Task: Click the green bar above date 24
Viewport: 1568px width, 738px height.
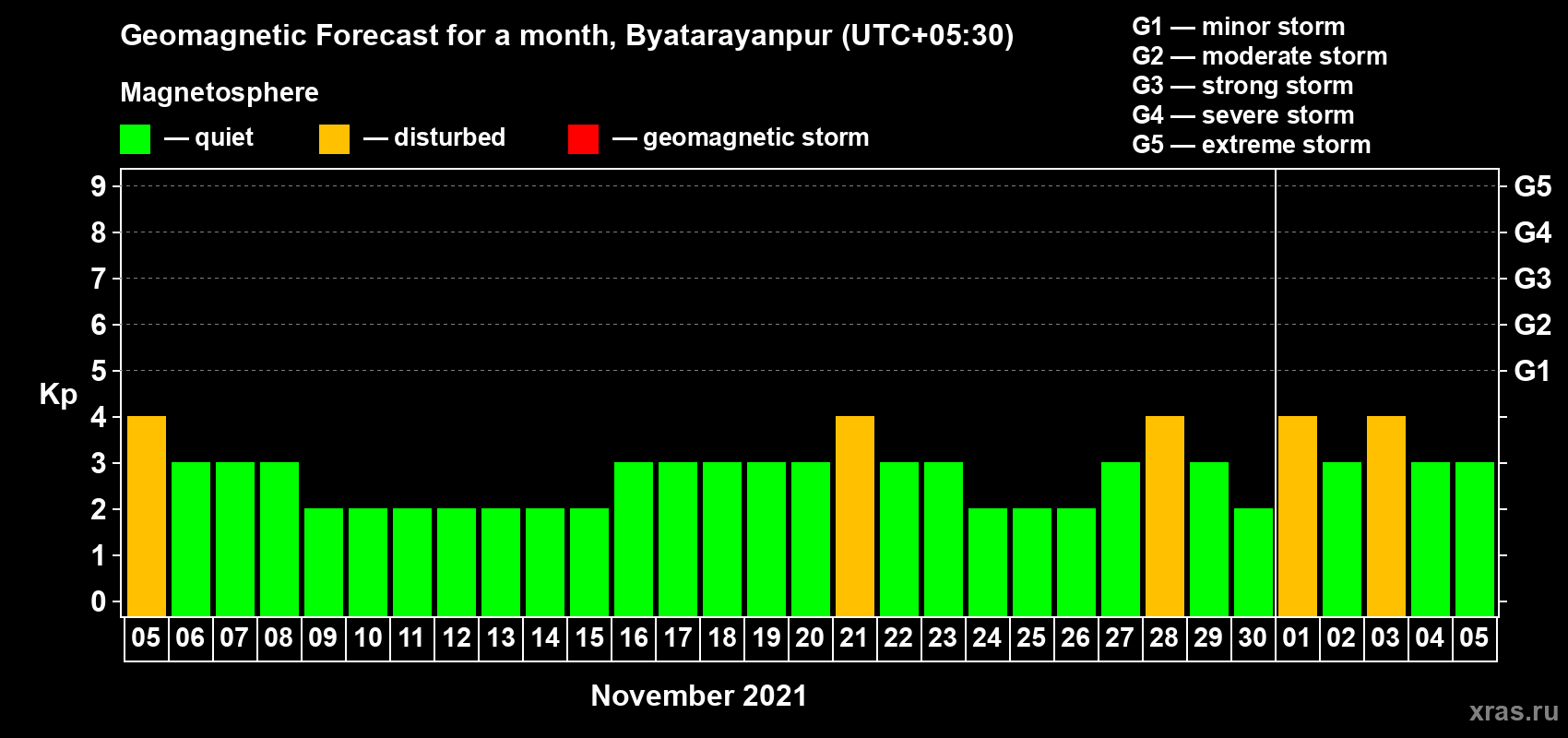Action: point(988,562)
